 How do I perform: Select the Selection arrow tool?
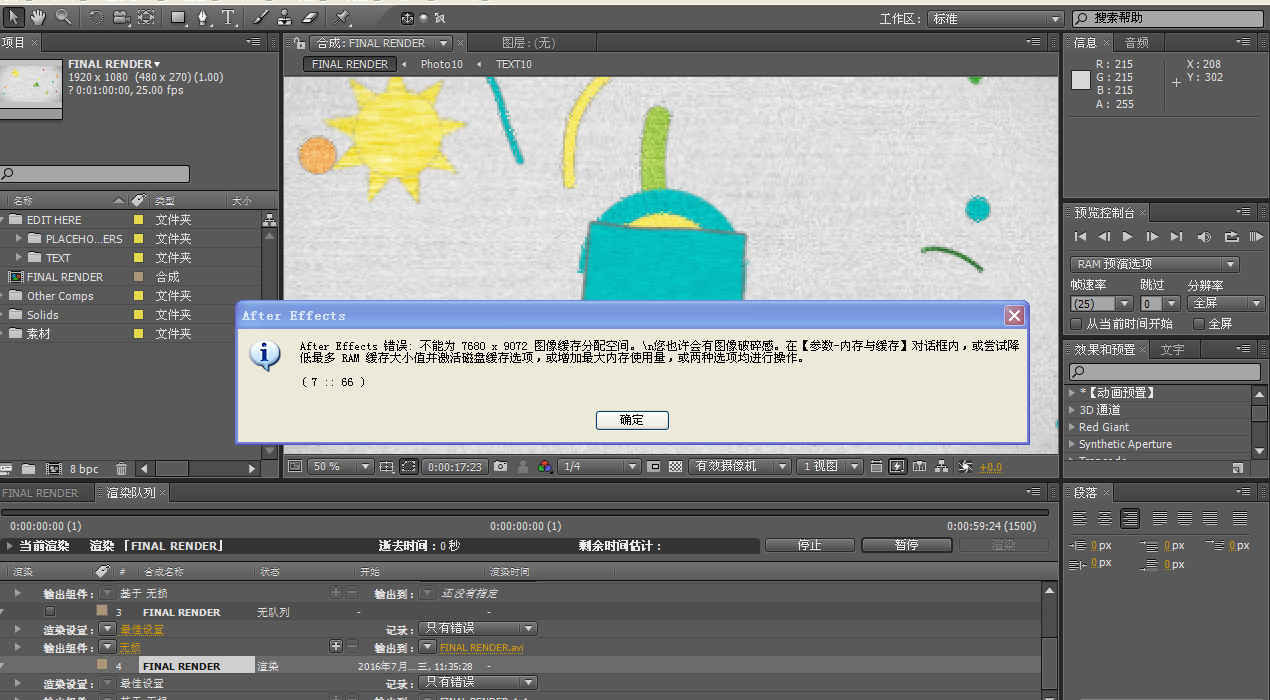[x=14, y=18]
